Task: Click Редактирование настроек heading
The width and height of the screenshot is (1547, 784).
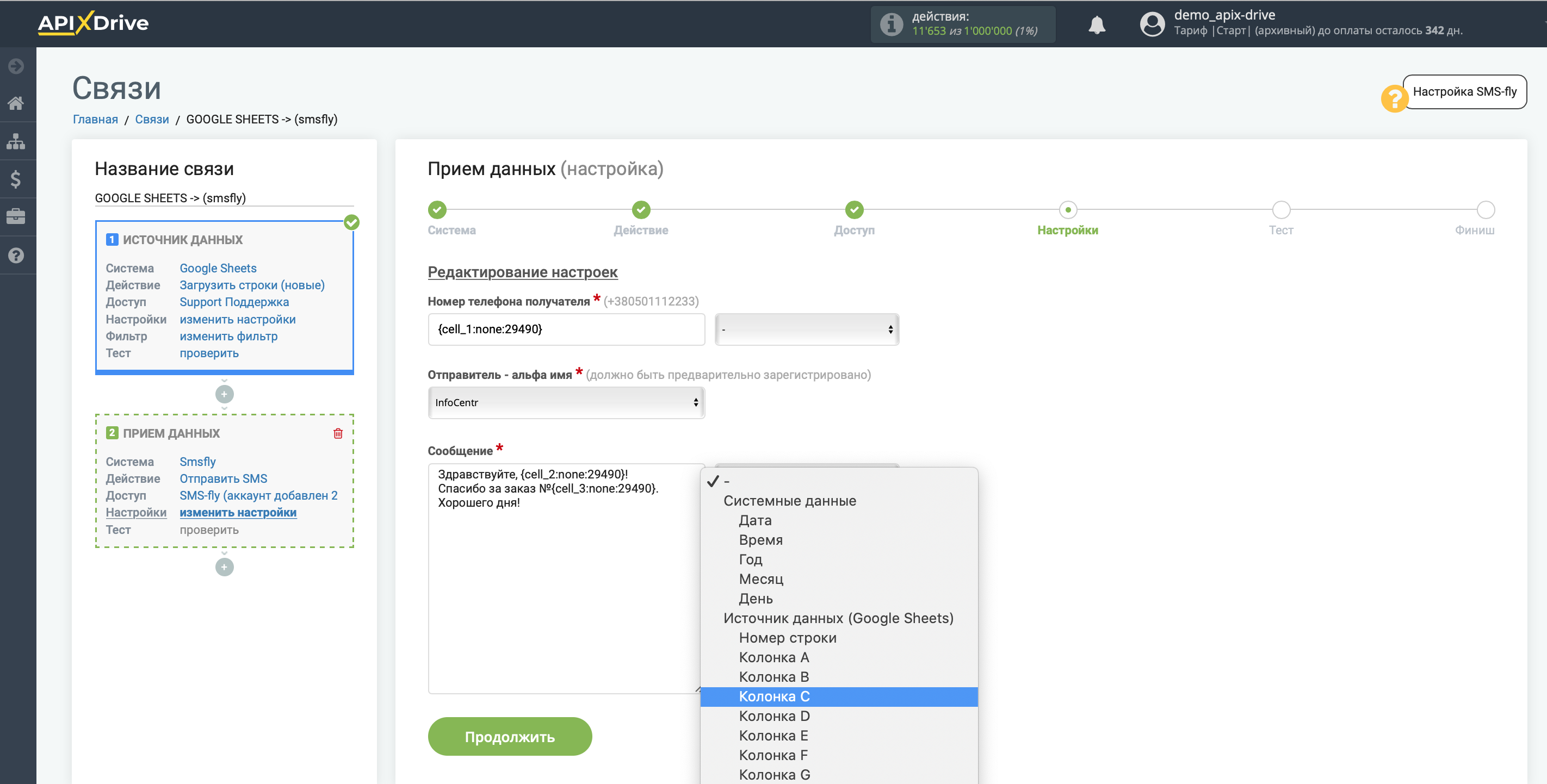Action: tap(523, 272)
